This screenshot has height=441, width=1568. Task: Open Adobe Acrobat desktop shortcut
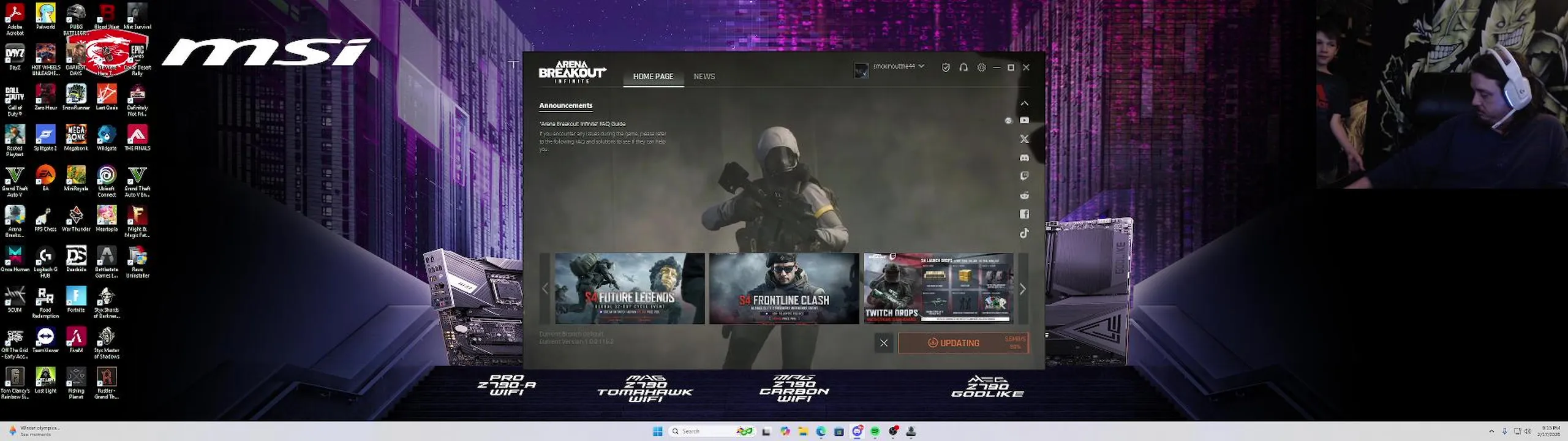click(15, 19)
